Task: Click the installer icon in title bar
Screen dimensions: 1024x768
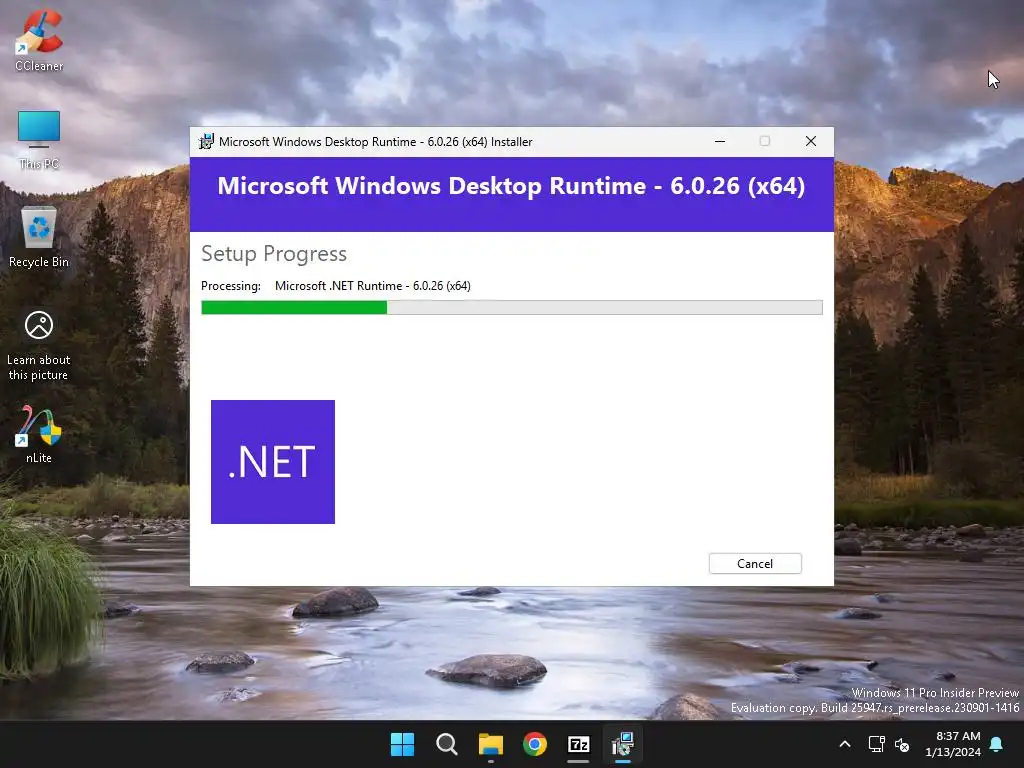Action: (x=206, y=142)
